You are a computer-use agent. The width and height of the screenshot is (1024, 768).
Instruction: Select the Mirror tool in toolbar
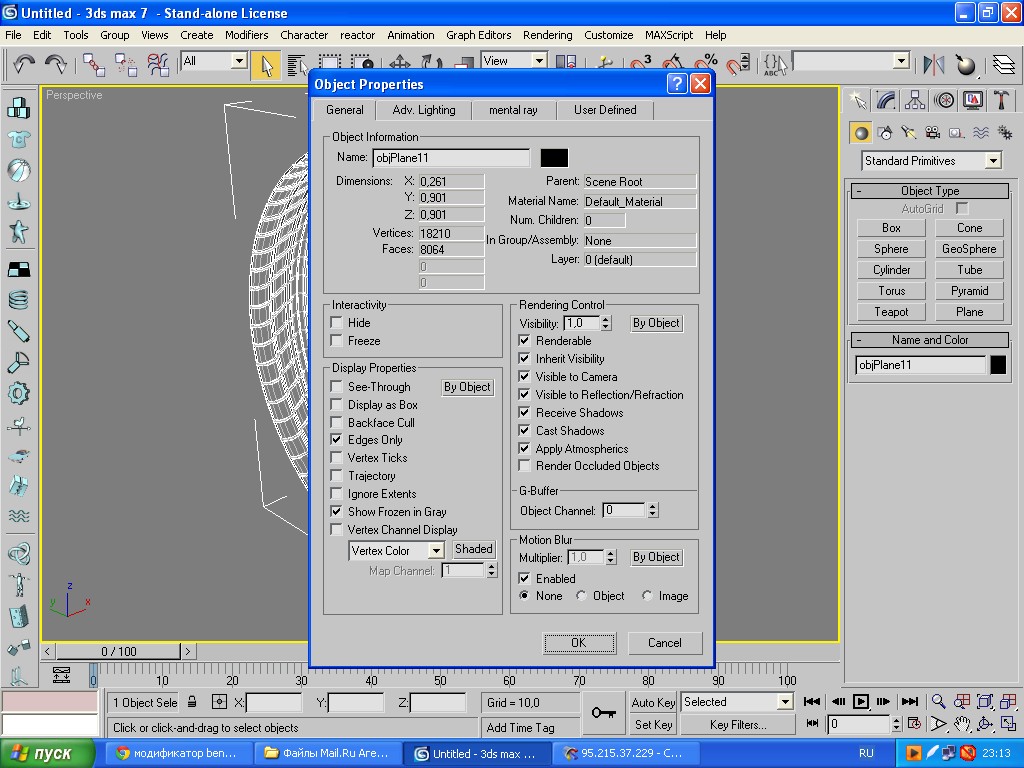point(934,64)
